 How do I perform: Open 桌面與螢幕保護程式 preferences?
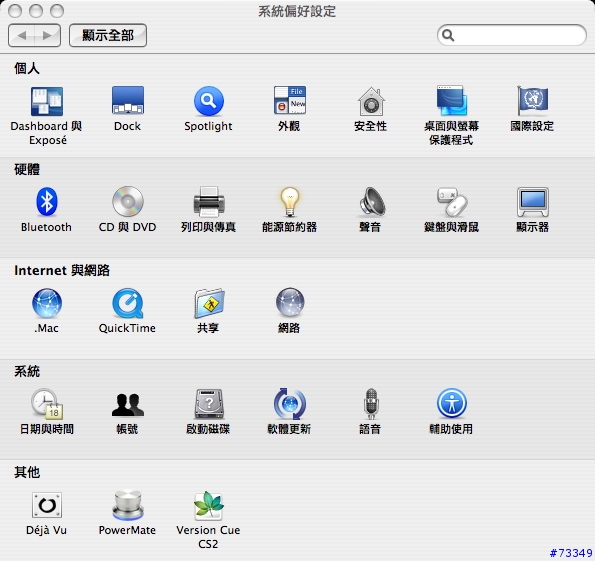pyautogui.click(x=452, y=100)
